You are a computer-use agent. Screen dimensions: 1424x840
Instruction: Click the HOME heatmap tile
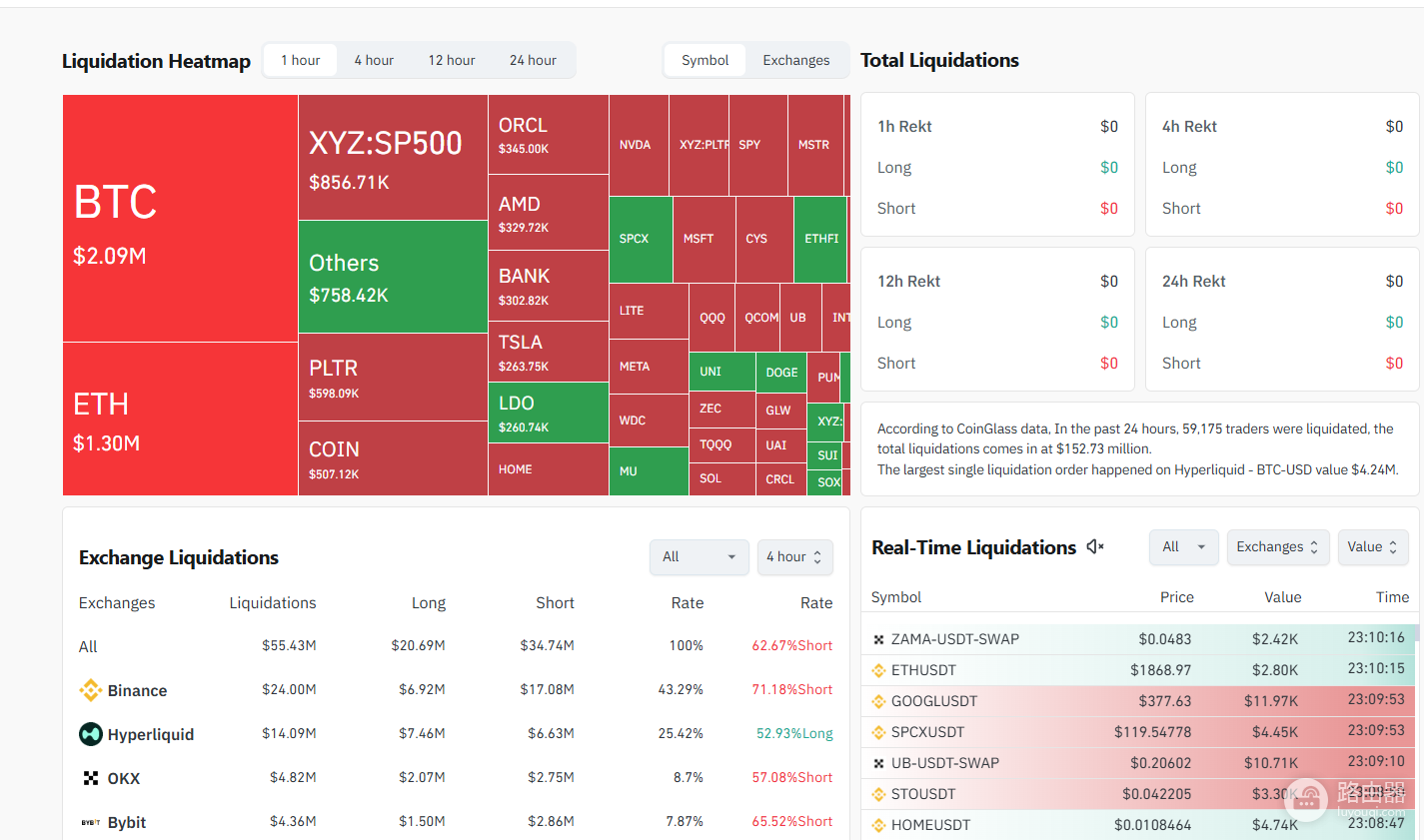[x=549, y=469]
